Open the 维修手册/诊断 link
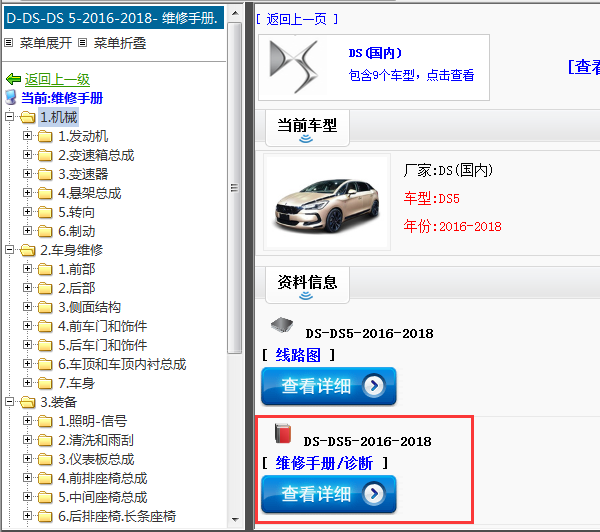 click(x=324, y=463)
